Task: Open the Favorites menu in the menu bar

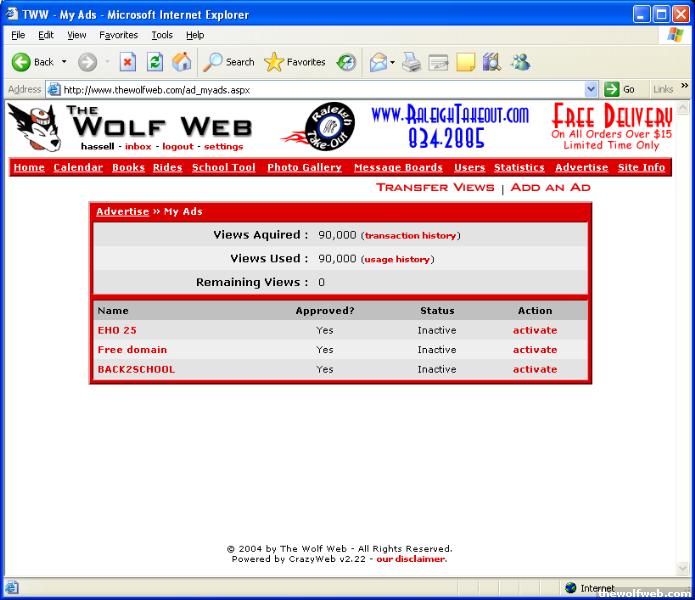Action: coord(118,35)
